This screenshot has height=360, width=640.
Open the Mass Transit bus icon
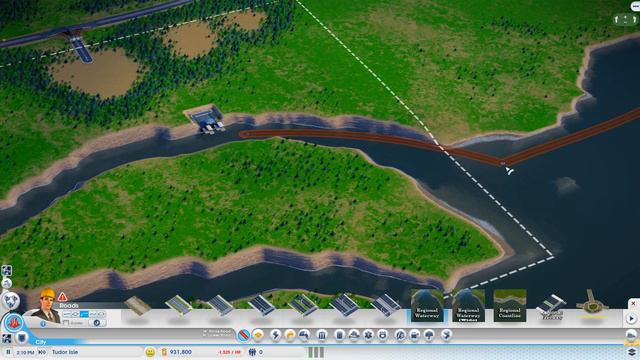point(415,335)
